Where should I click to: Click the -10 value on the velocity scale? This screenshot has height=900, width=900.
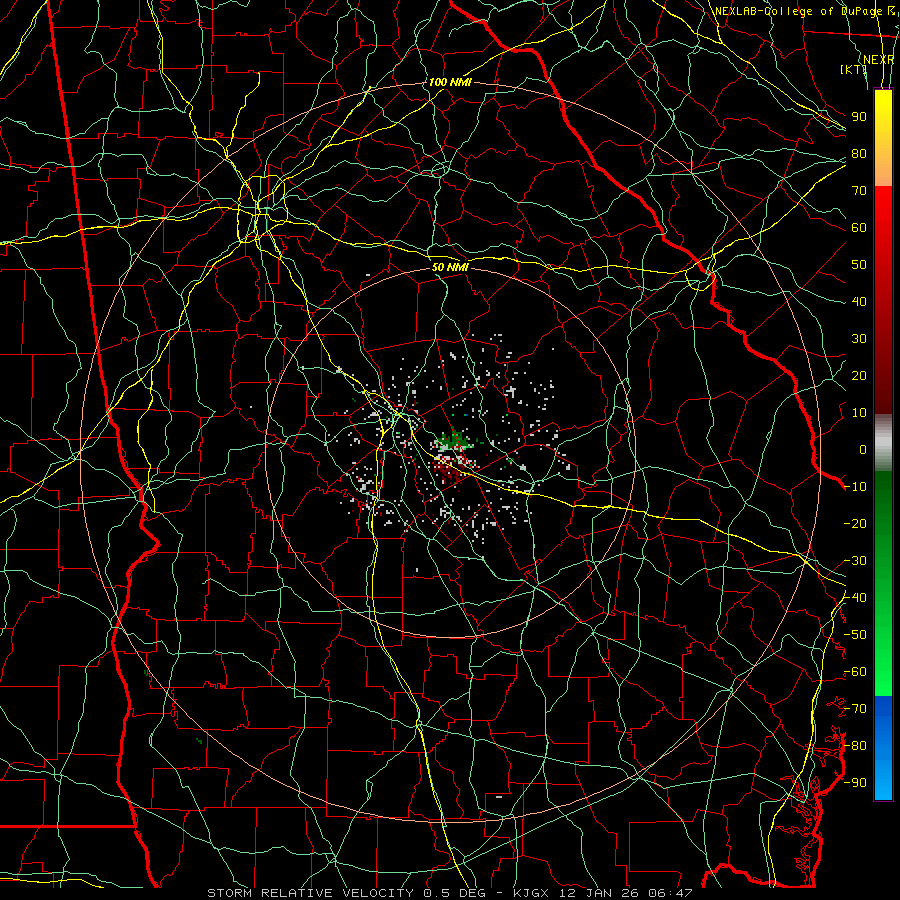[x=855, y=487]
